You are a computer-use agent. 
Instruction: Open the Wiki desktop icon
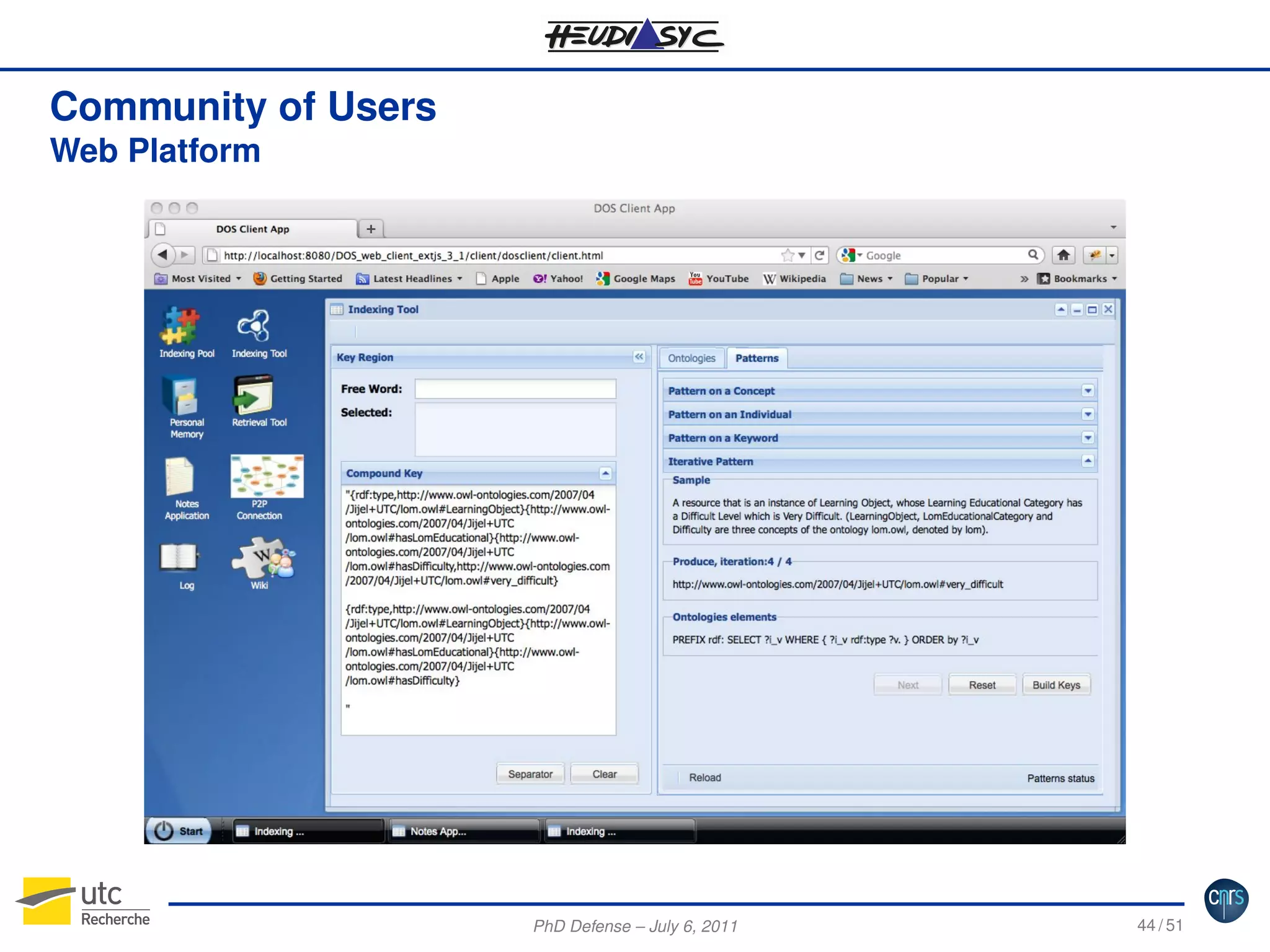pos(263,563)
